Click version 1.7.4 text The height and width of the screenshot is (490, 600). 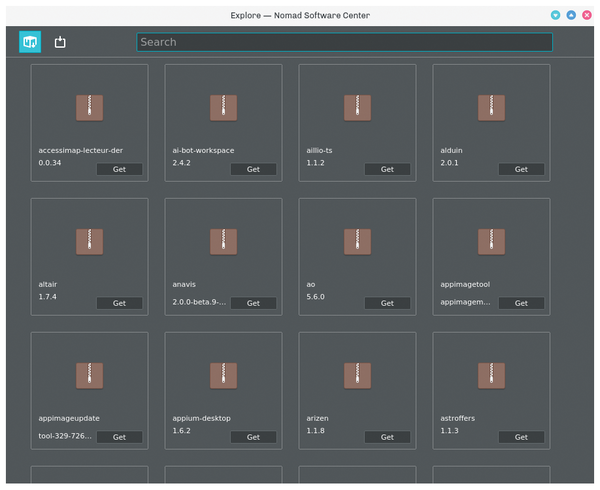click(x=47, y=296)
